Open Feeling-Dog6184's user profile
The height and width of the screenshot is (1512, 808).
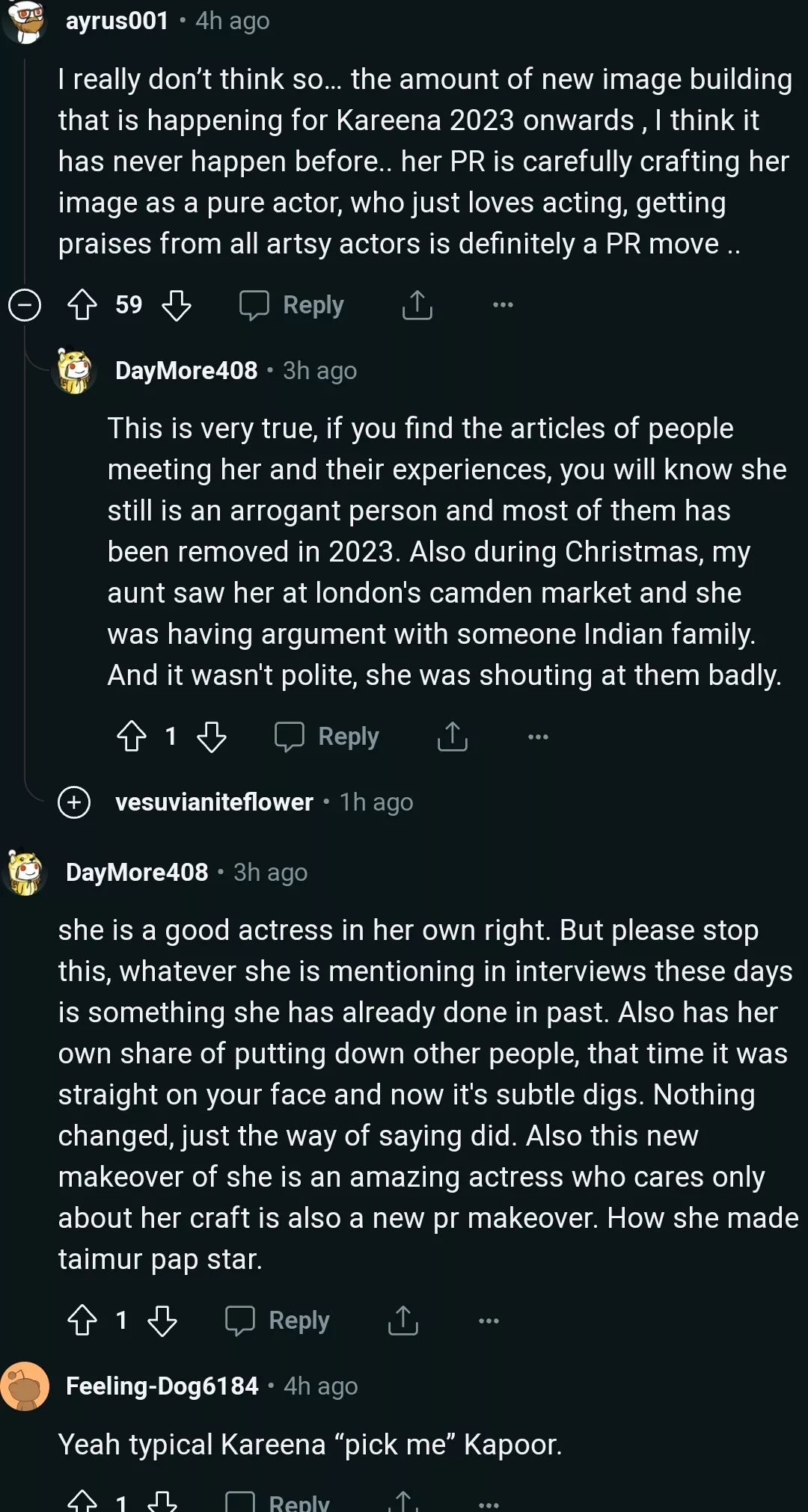[162, 1386]
